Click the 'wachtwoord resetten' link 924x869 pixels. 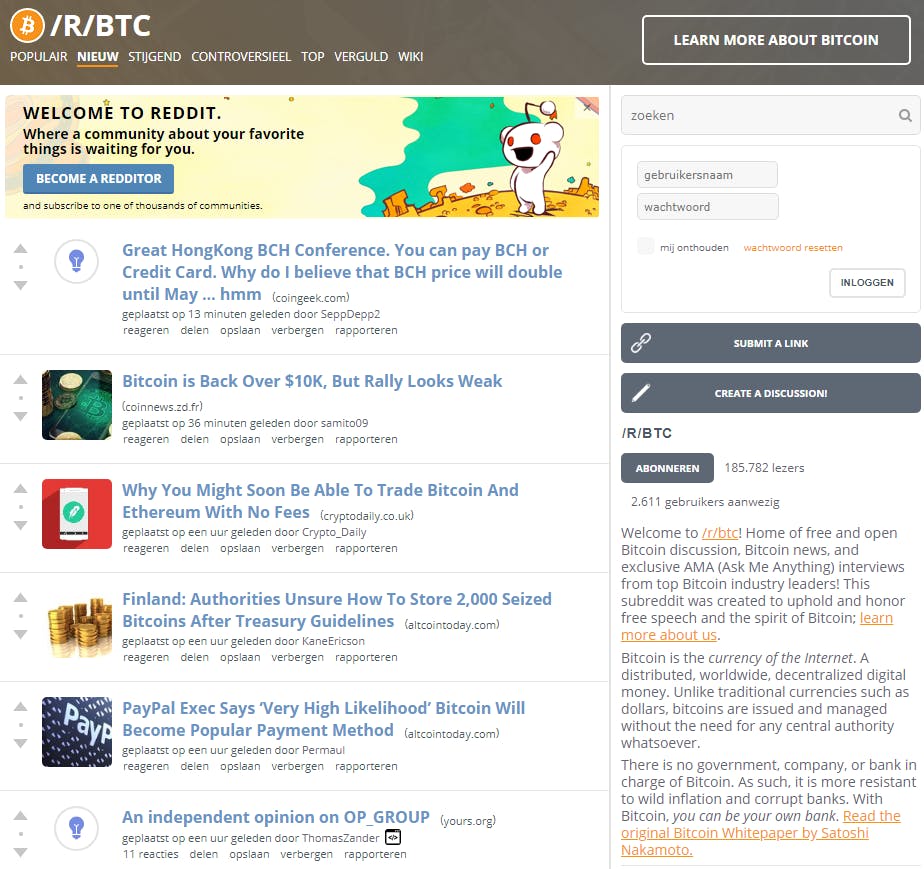coord(793,247)
